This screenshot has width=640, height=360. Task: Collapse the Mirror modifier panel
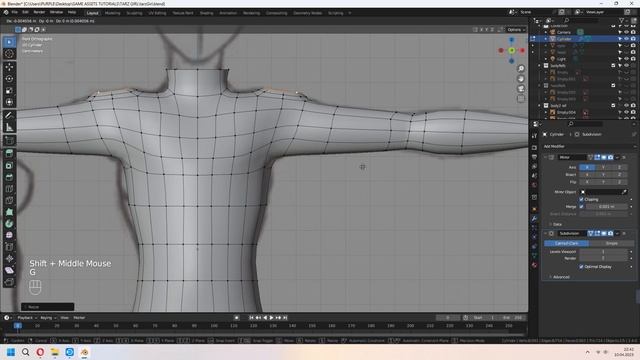click(x=545, y=157)
